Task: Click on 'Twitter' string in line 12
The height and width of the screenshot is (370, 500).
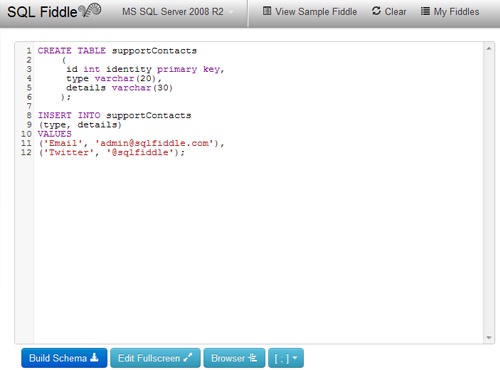Action: point(69,152)
